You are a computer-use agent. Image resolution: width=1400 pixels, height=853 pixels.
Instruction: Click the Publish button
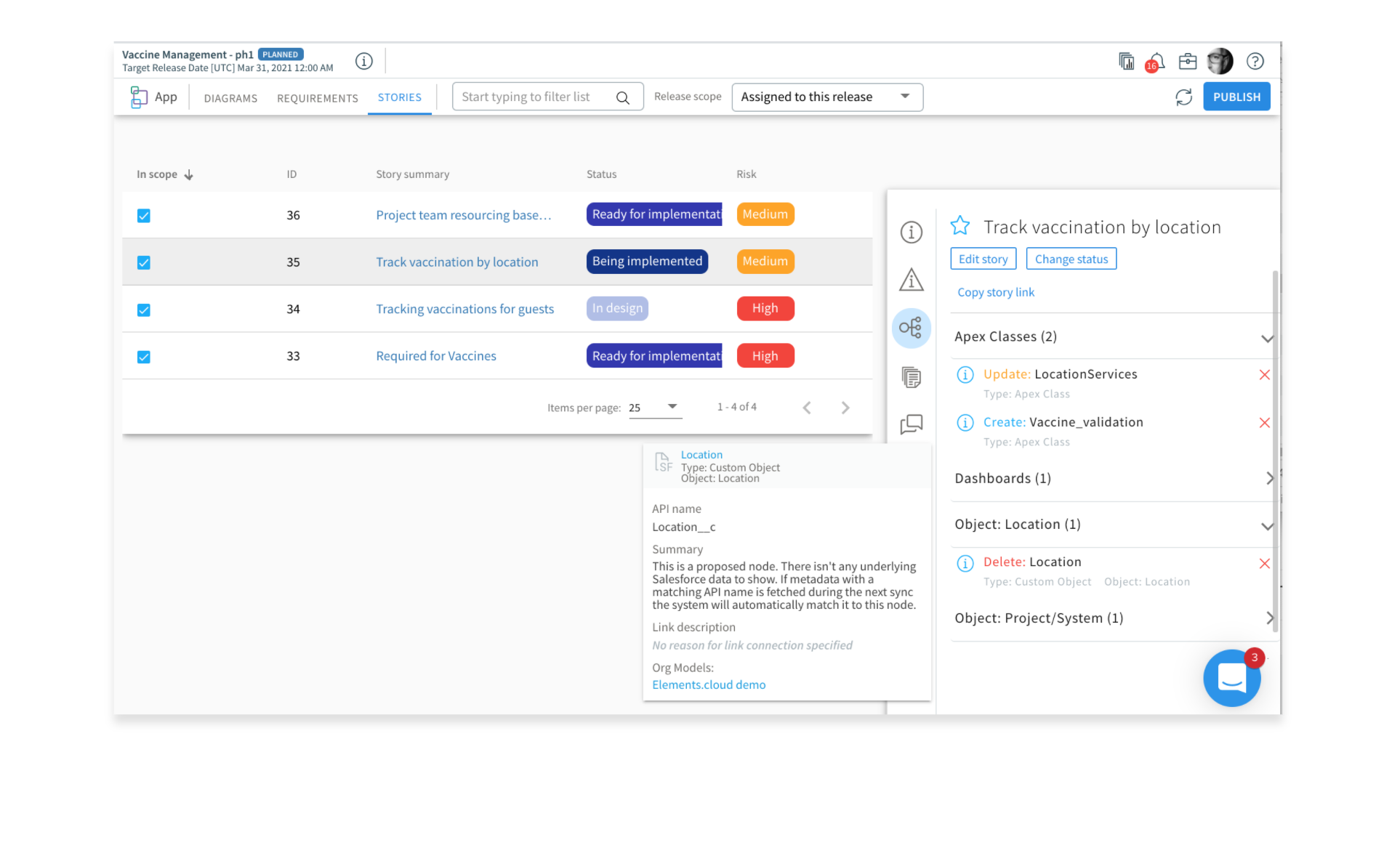pos(1236,97)
